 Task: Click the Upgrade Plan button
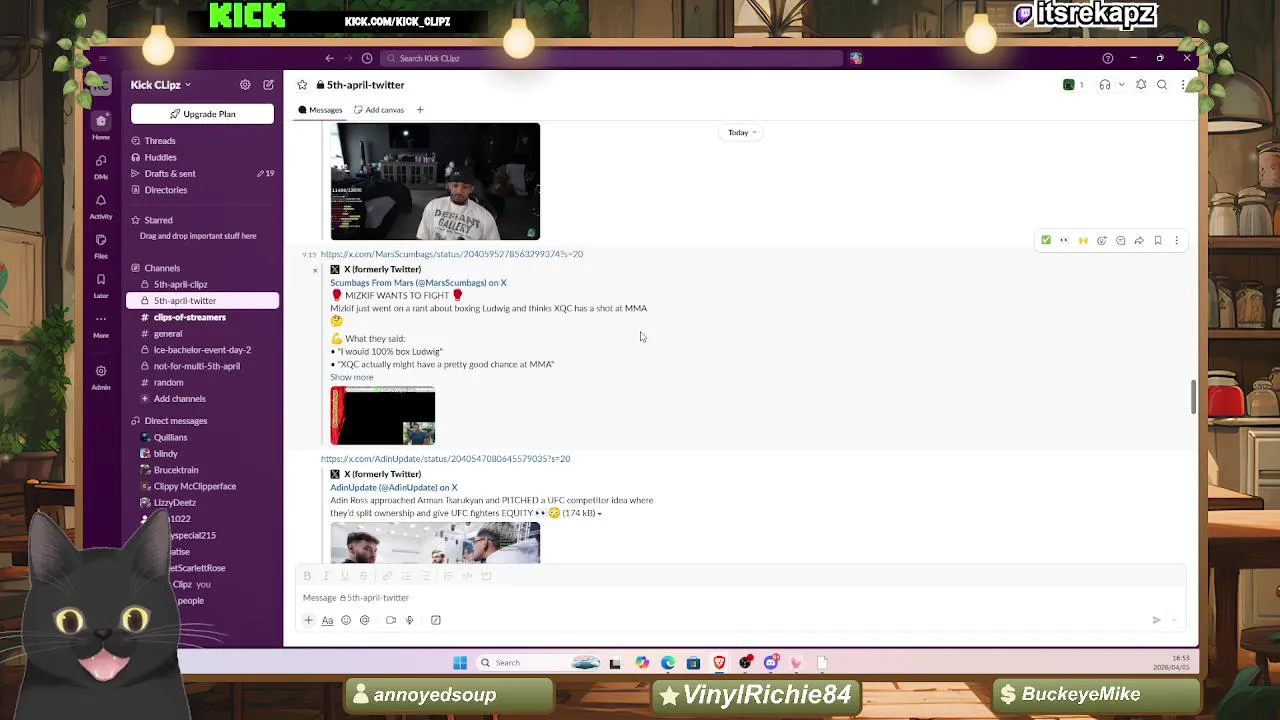click(202, 114)
